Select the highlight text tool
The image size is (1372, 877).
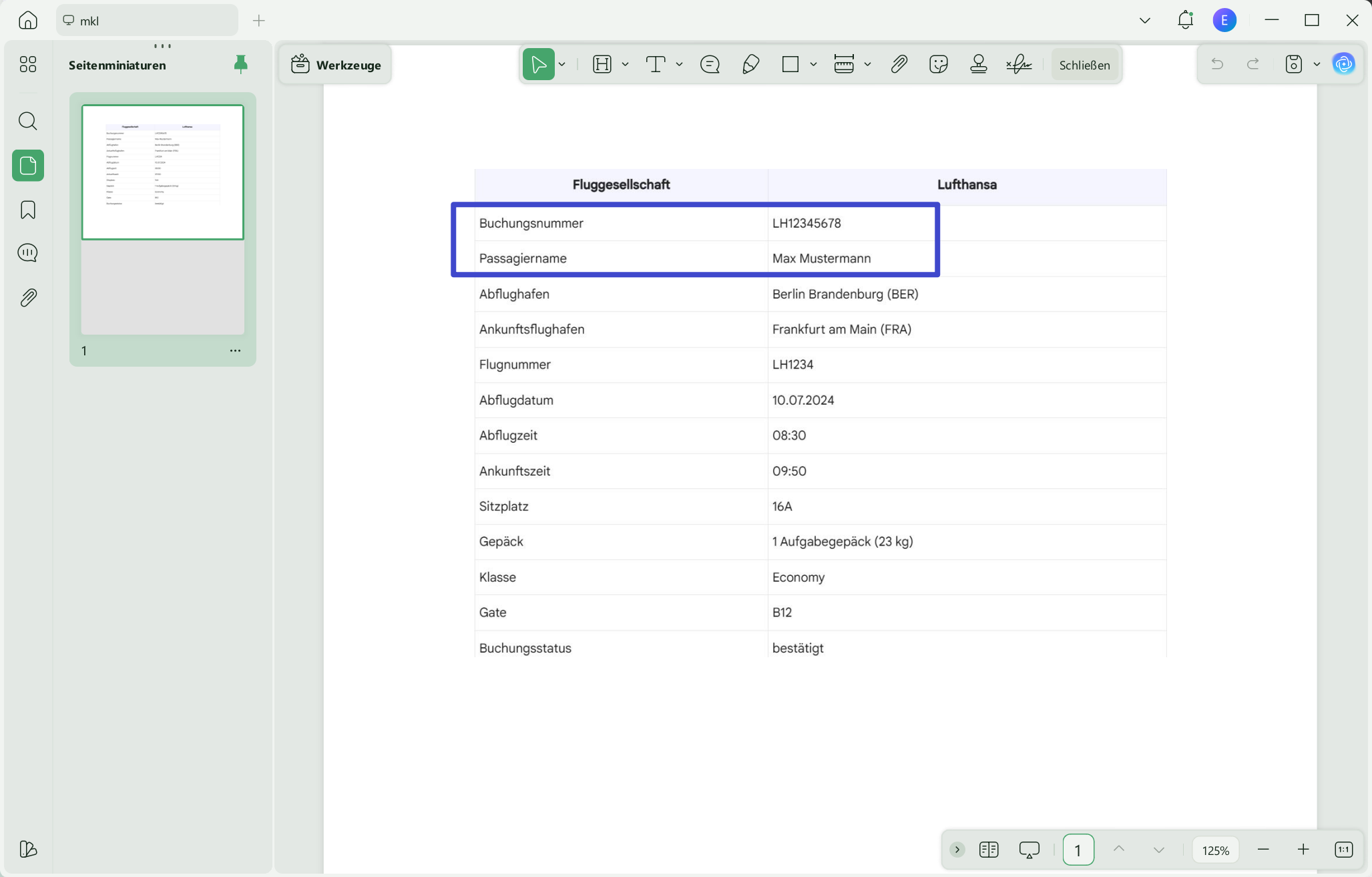point(602,64)
